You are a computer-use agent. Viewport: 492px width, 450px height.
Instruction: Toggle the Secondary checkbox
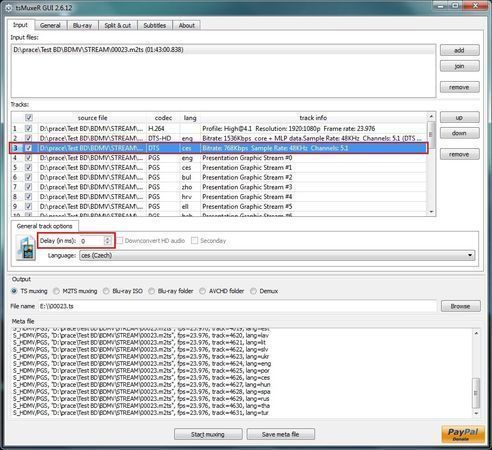click(195, 240)
